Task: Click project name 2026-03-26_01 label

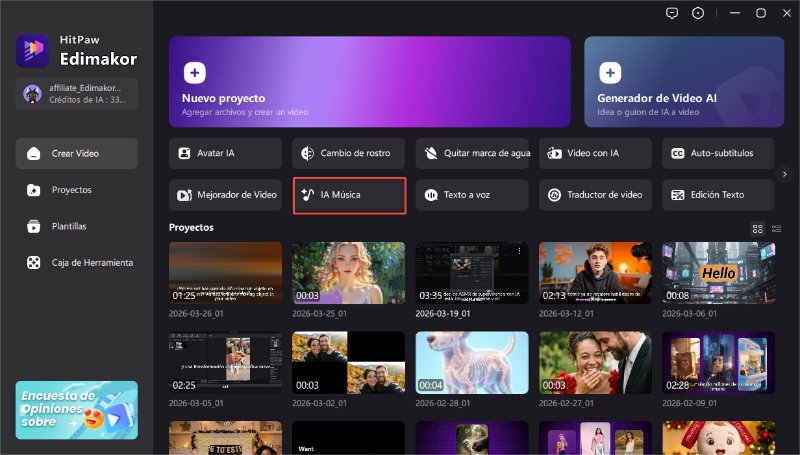Action: pyautogui.click(x=196, y=314)
